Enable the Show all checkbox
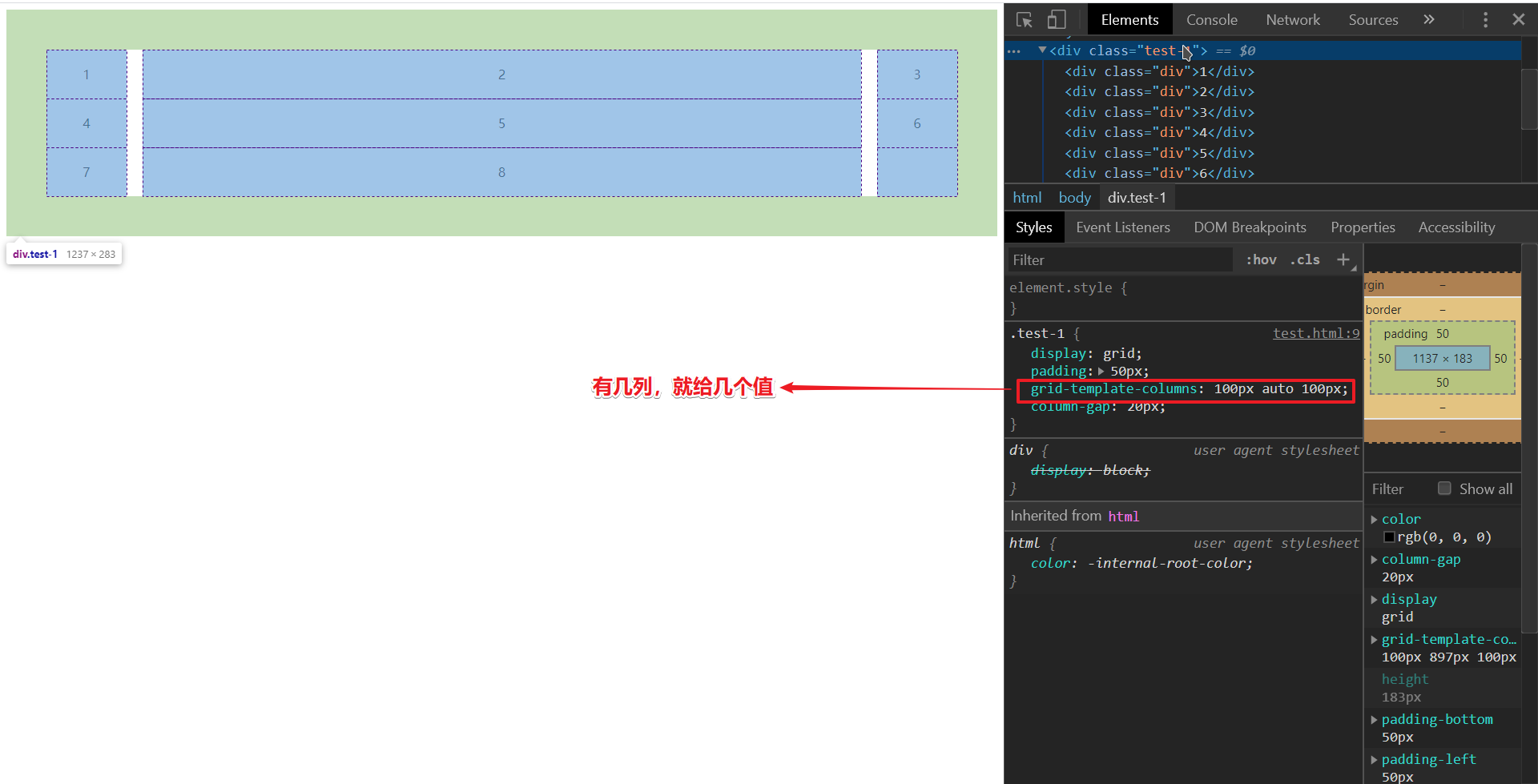The width and height of the screenshot is (1538, 784). click(x=1444, y=488)
